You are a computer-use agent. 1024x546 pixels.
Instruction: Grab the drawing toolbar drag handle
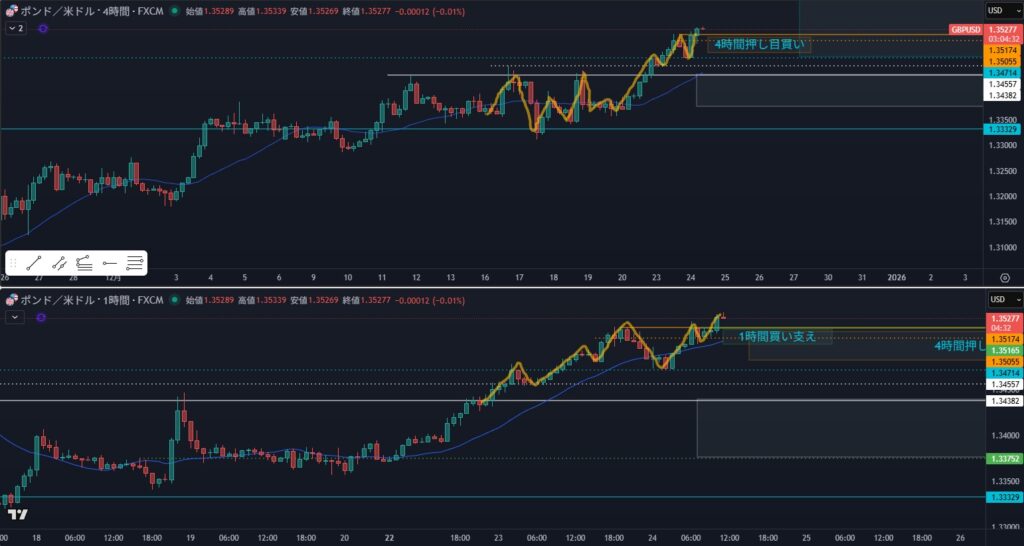pyautogui.click(x=13, y=263)
